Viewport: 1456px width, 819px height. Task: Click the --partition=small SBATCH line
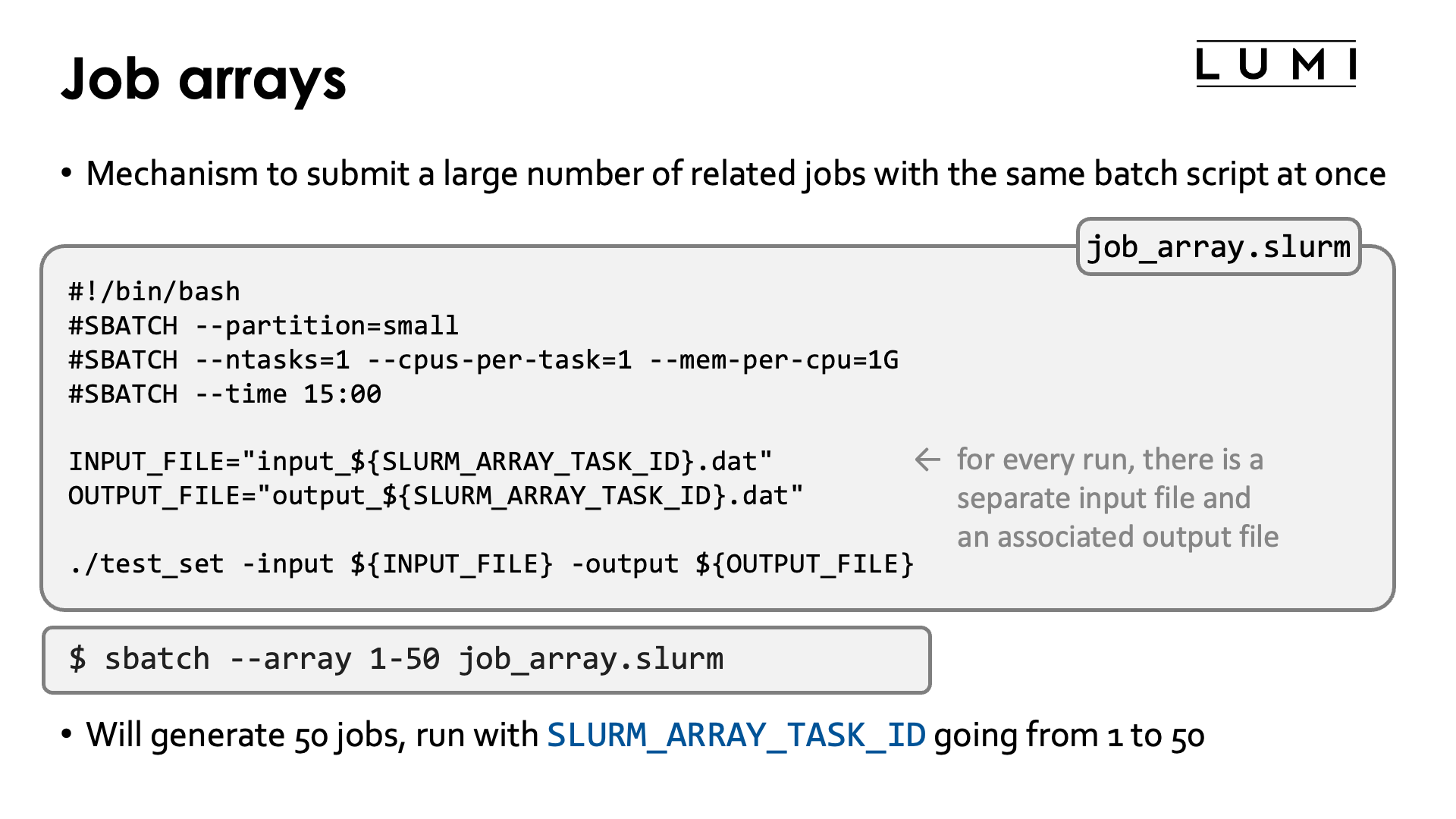click(263, 326)
